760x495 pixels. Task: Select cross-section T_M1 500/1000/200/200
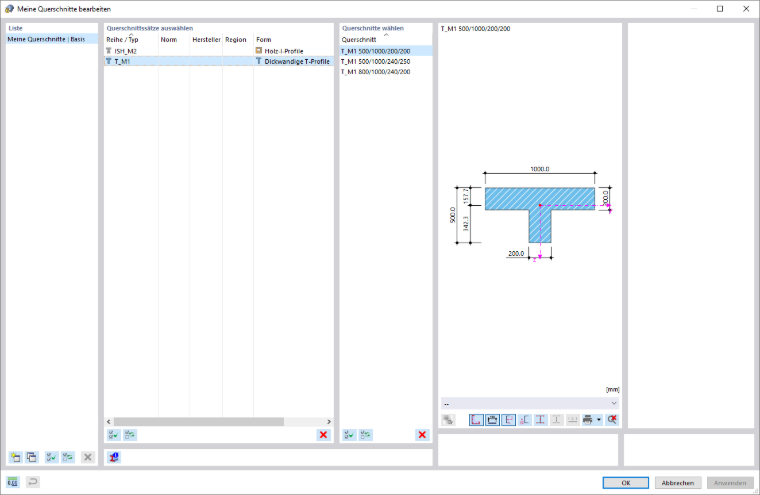386,51
